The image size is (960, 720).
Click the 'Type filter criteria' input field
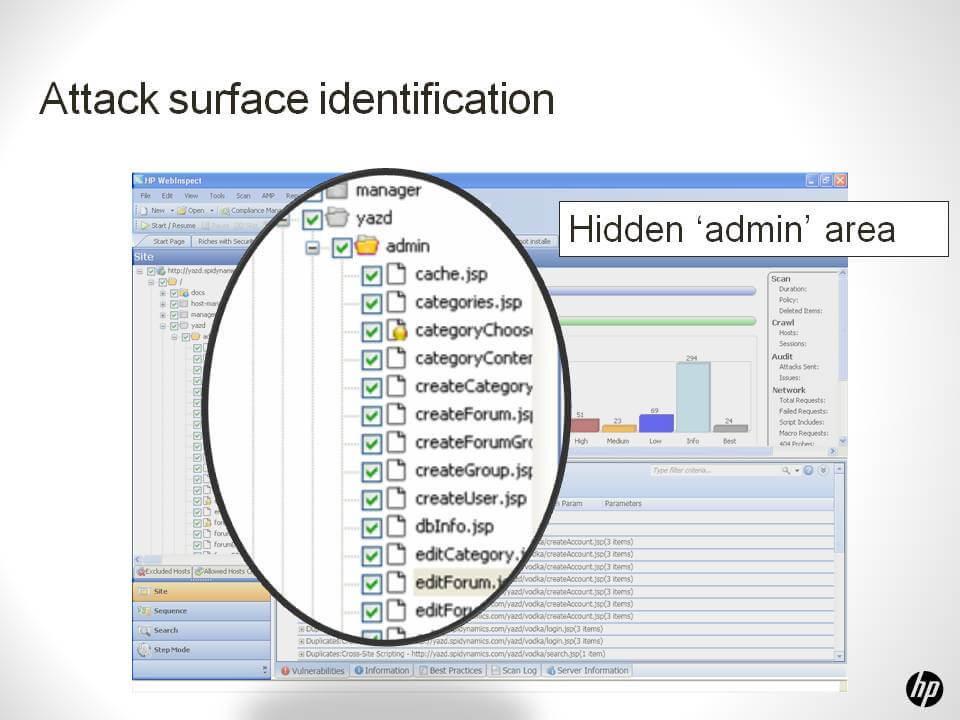(712, 470)
